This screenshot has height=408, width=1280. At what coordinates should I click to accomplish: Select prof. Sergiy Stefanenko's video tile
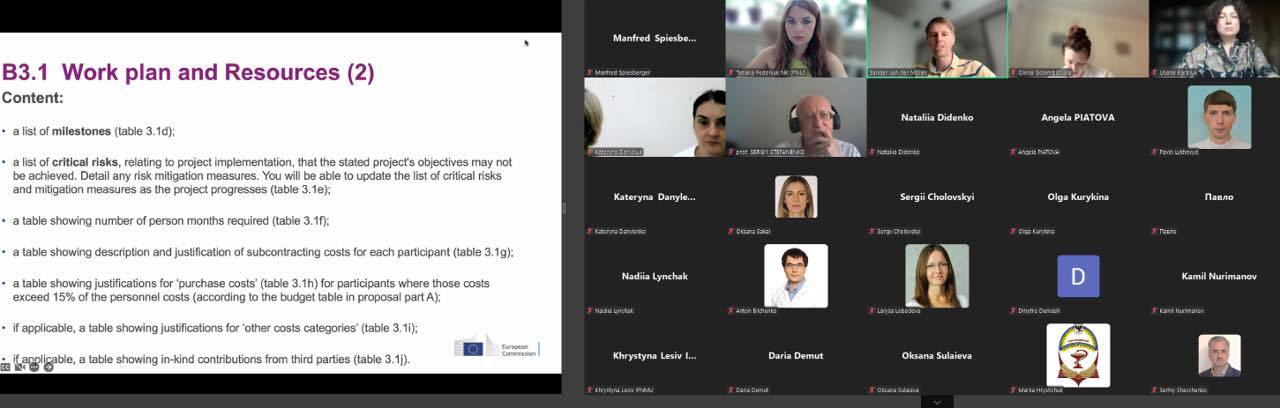[796, 117]
